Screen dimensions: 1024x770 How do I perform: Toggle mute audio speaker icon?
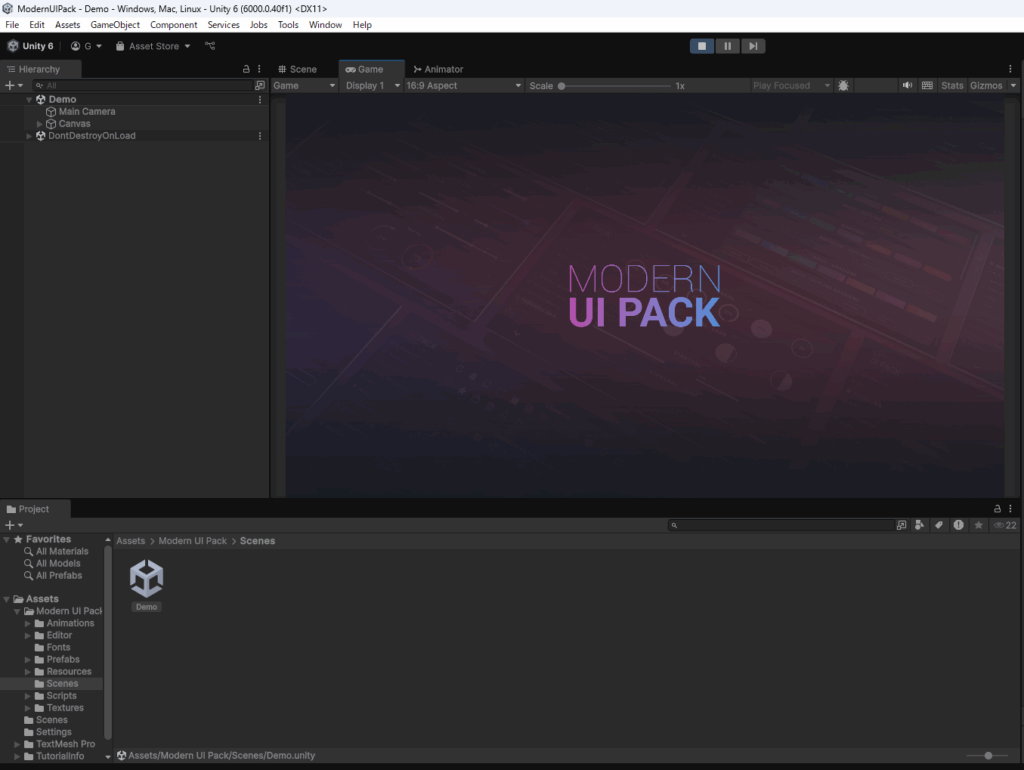point(908,86)
